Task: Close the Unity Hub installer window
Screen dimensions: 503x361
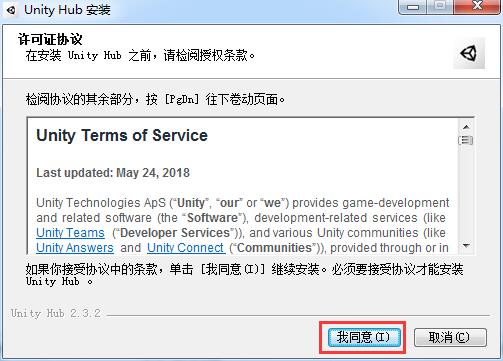Action: coord(477,7)
